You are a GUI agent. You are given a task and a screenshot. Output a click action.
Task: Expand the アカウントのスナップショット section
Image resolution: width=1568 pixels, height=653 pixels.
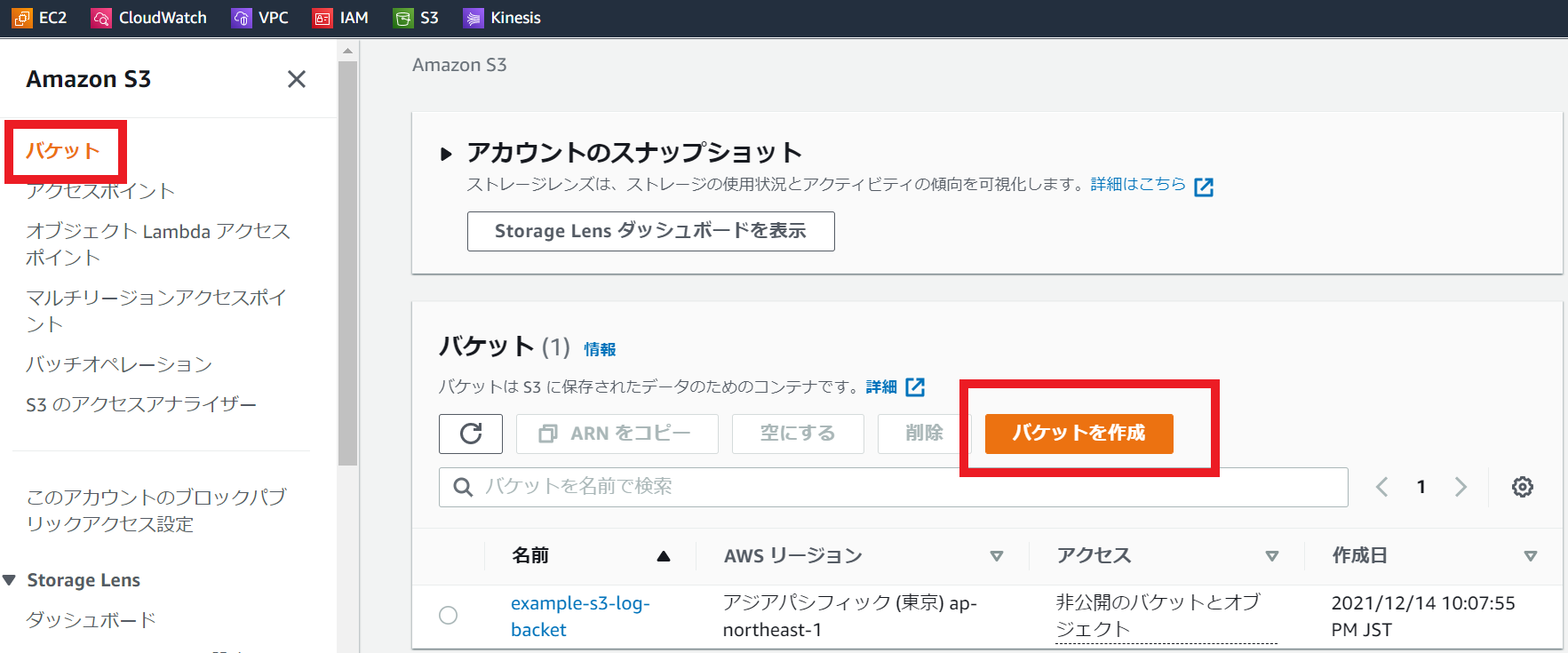446,154
